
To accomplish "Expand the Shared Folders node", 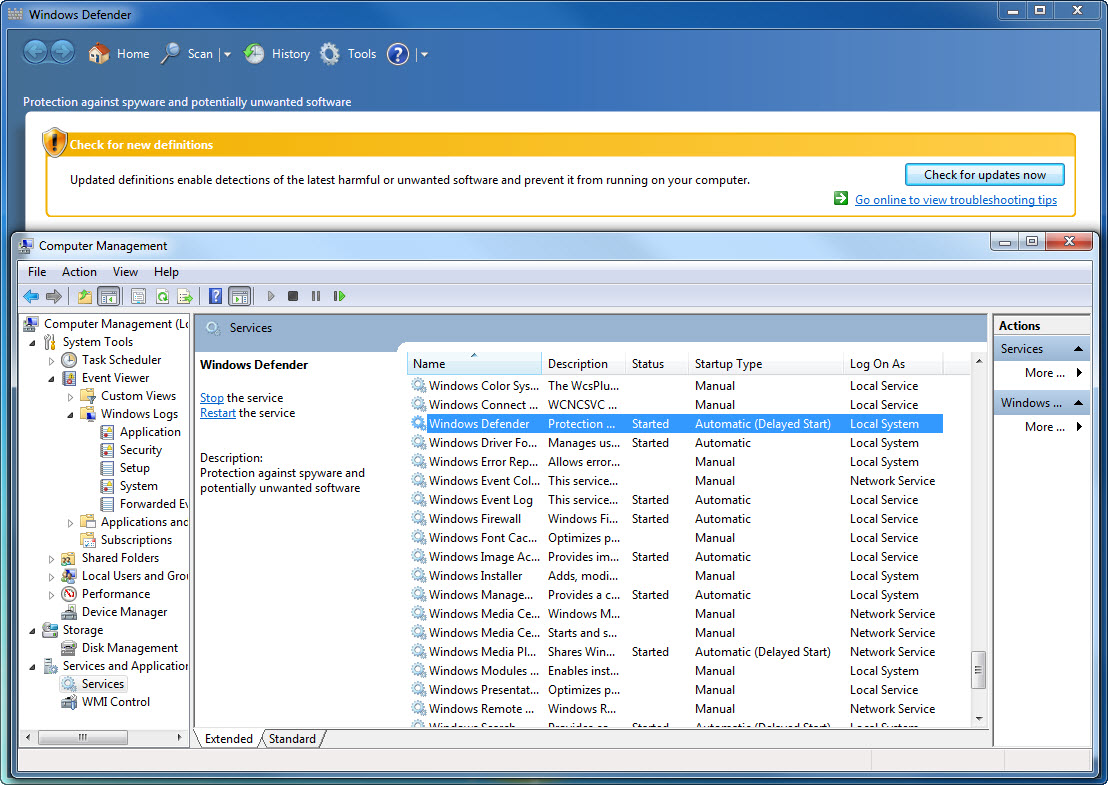I will pyautogui.click(x=51, y=559).
